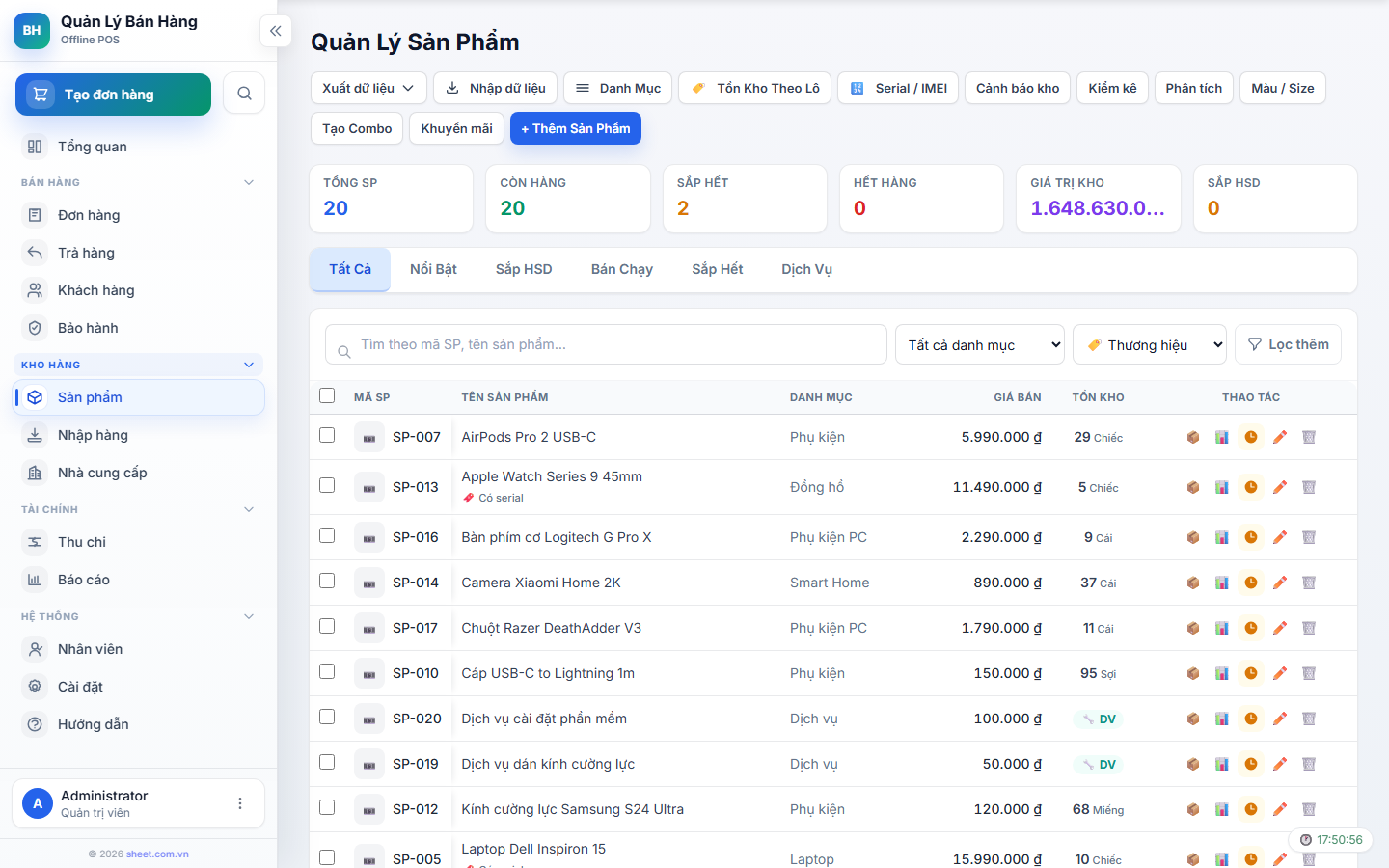Screen dimensions: 1389x868
Task: Click the Serial / IMEI button
Action: click(x=898, y=88)
